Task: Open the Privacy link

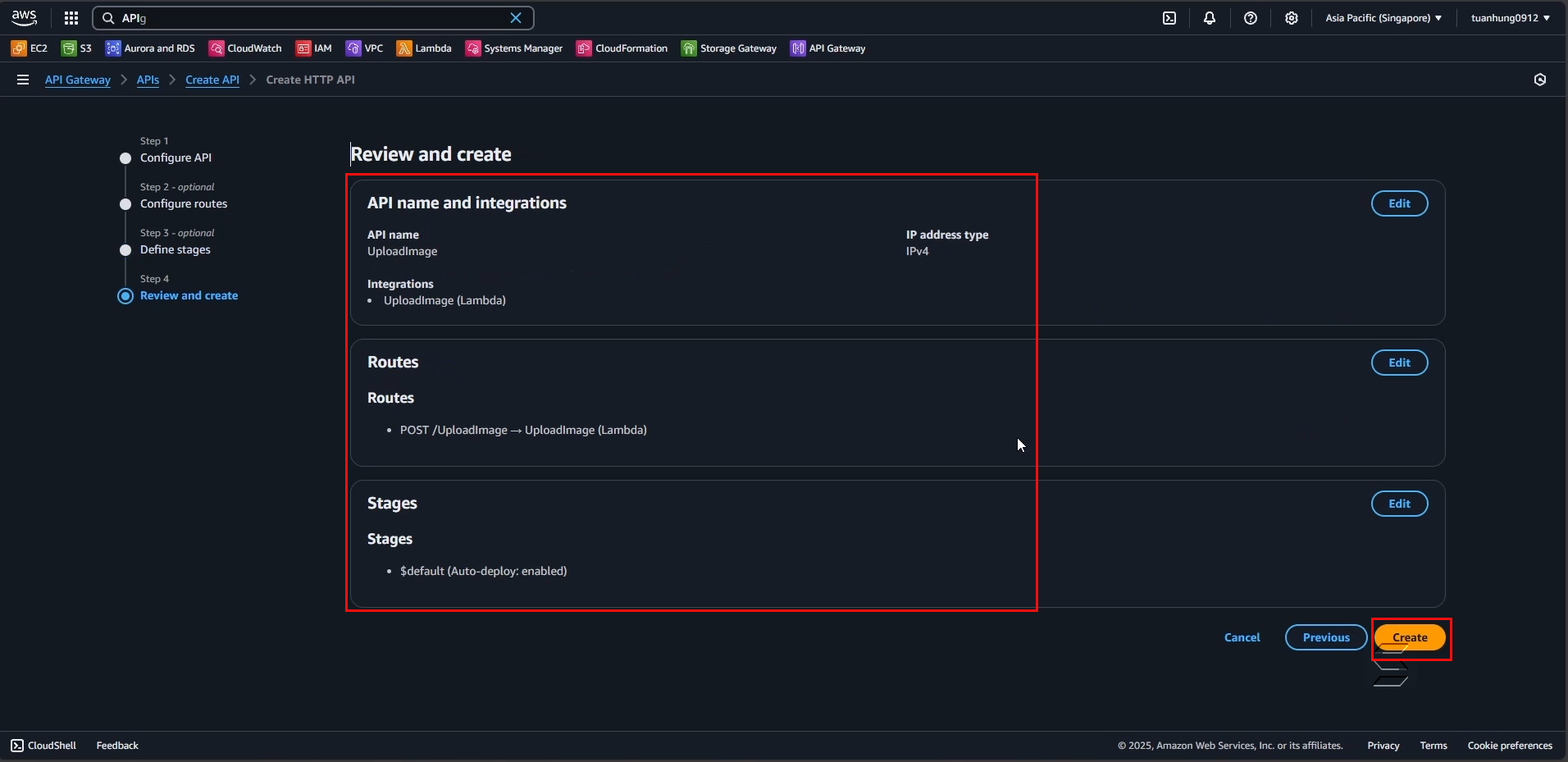Action: pos(1383,746)
